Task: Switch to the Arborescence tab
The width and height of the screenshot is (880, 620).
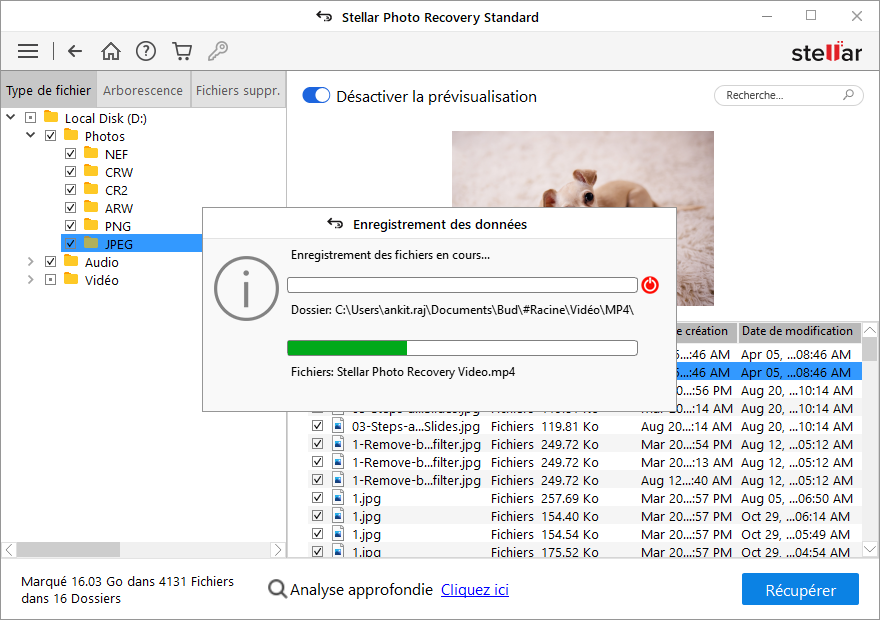Action: point(143,90)
